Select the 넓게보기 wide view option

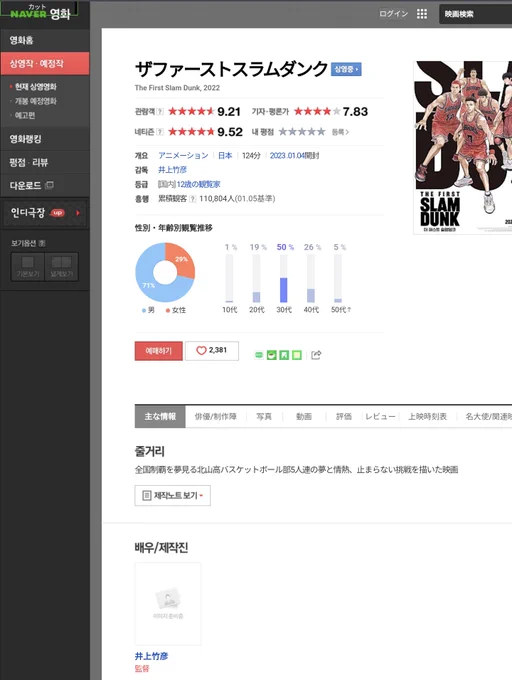[62, 267]
